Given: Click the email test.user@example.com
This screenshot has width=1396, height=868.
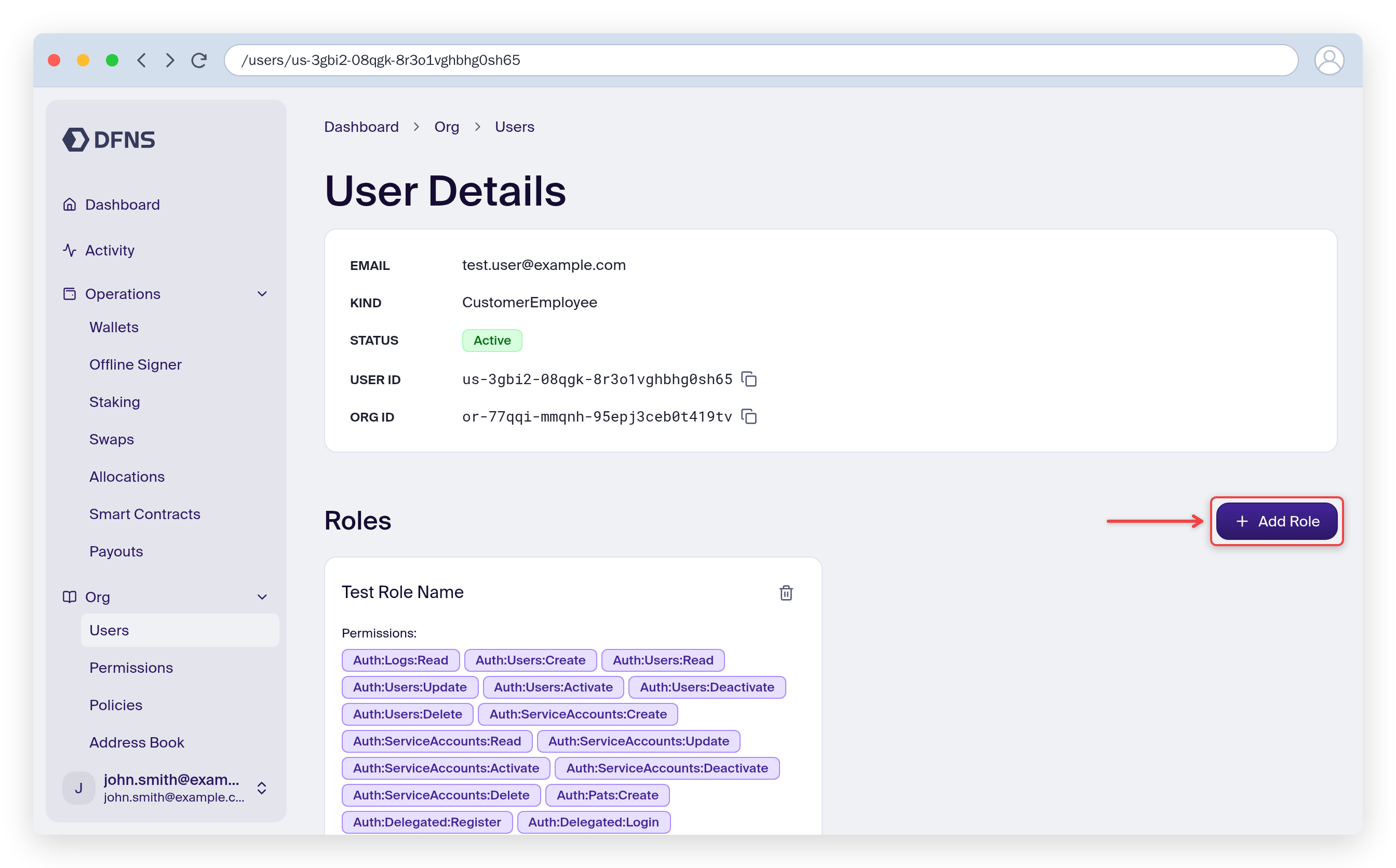Looking at the screenshot, I should pos(544,265).
